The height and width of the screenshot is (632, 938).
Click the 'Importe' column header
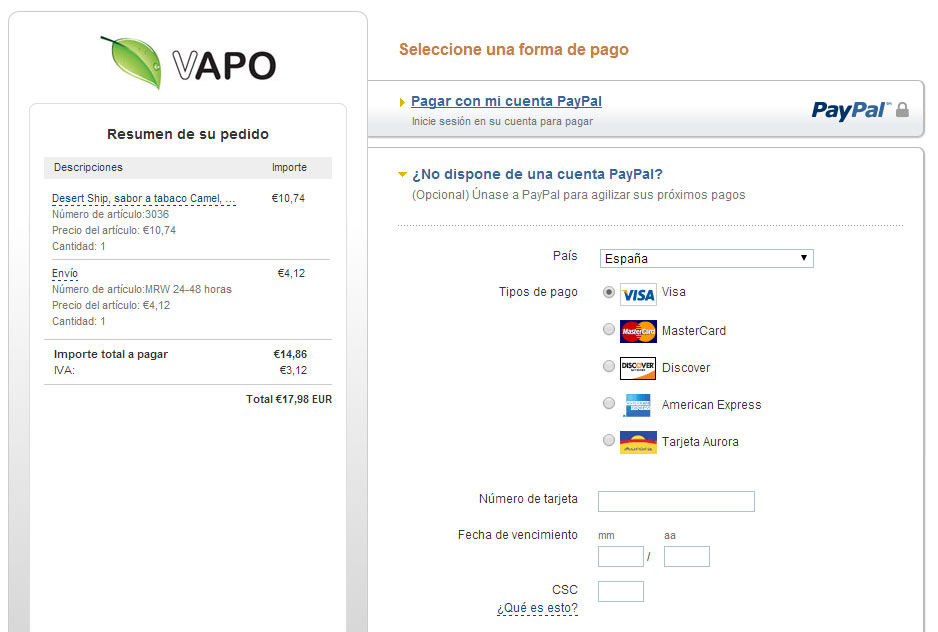click(289, 168)
